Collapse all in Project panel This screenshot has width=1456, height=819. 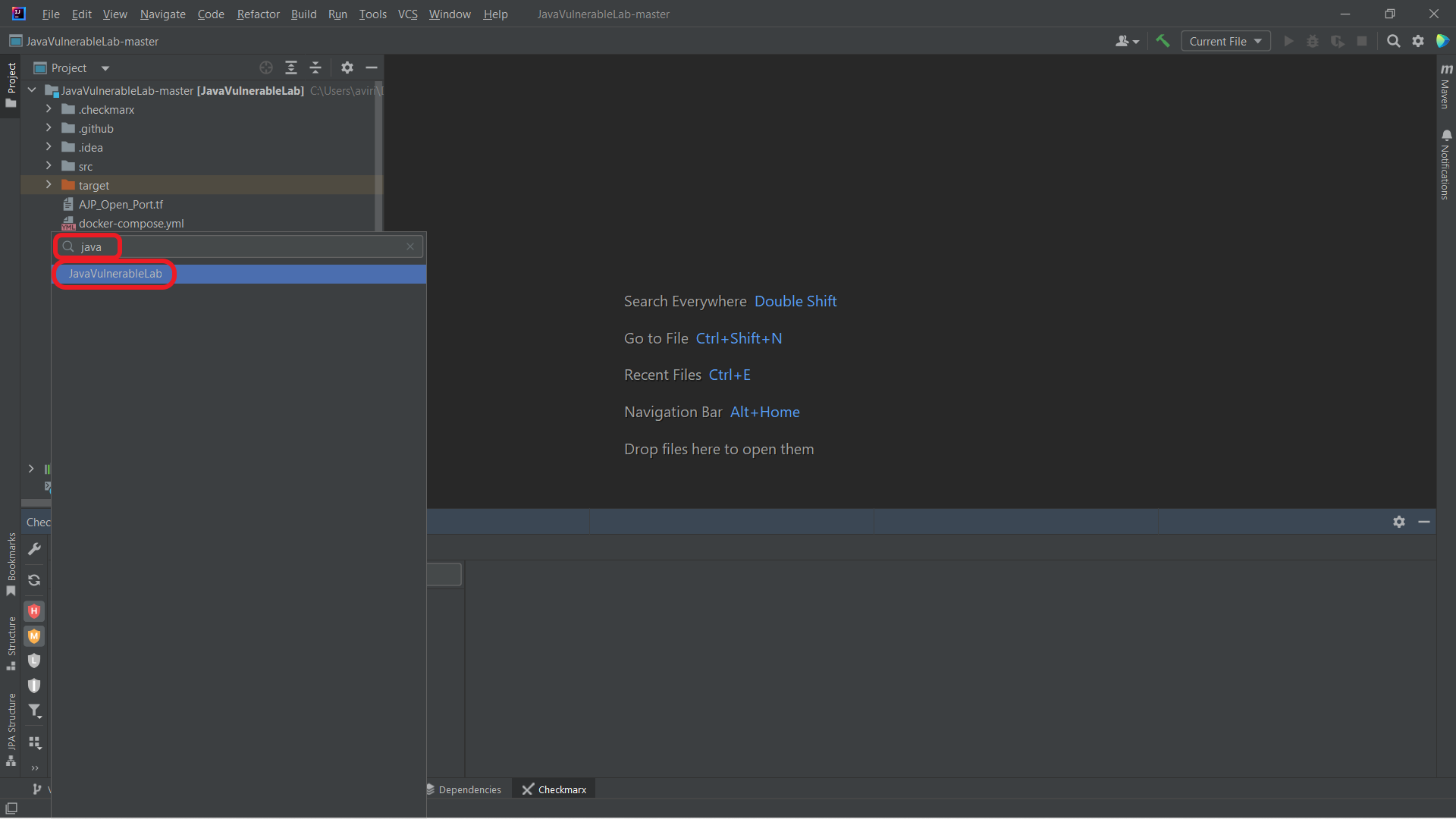(316, 67)
